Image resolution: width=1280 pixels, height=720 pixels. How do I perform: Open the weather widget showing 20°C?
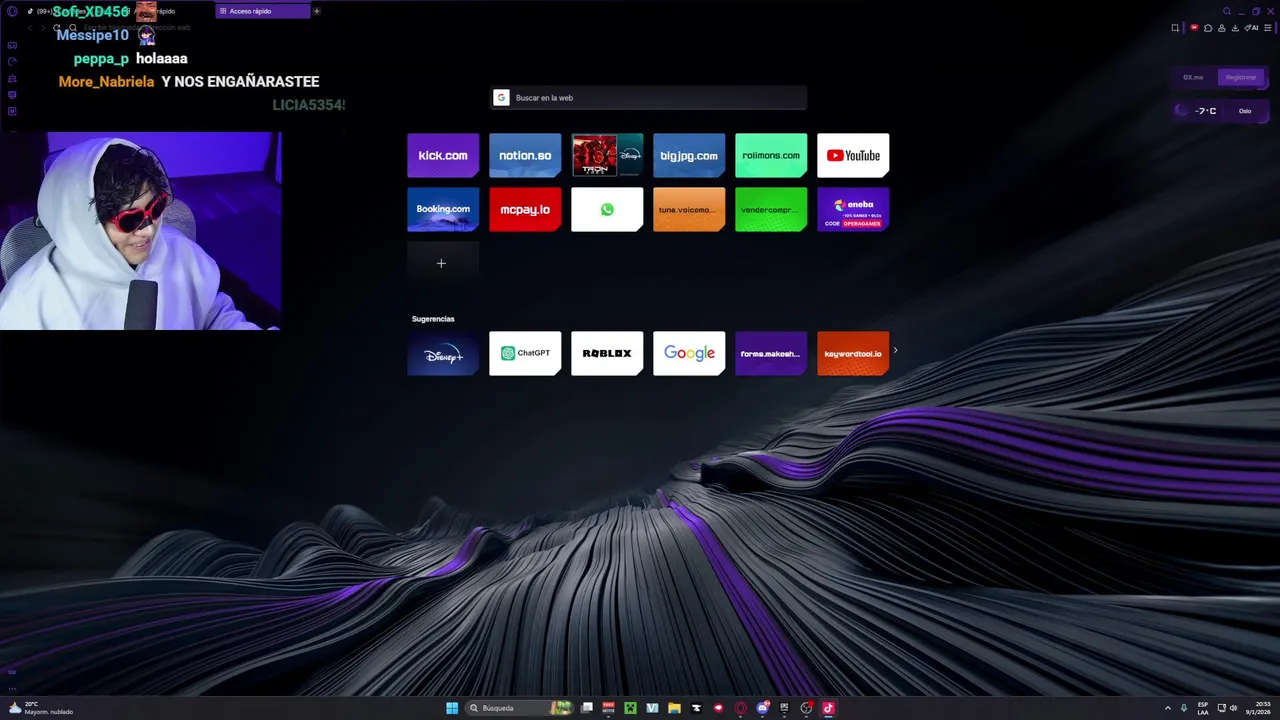40,708
